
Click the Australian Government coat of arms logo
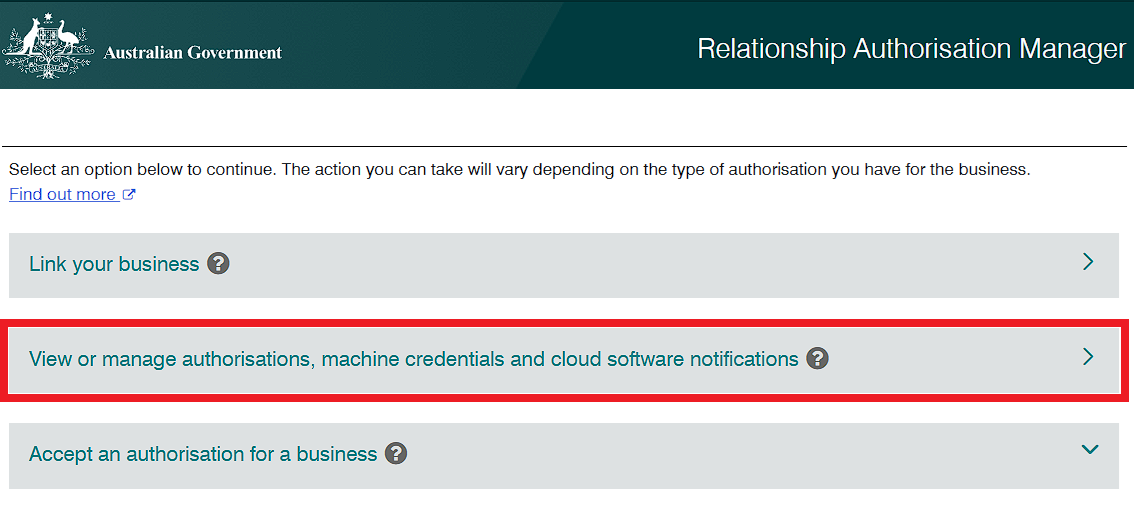click(x=48, y=46)
